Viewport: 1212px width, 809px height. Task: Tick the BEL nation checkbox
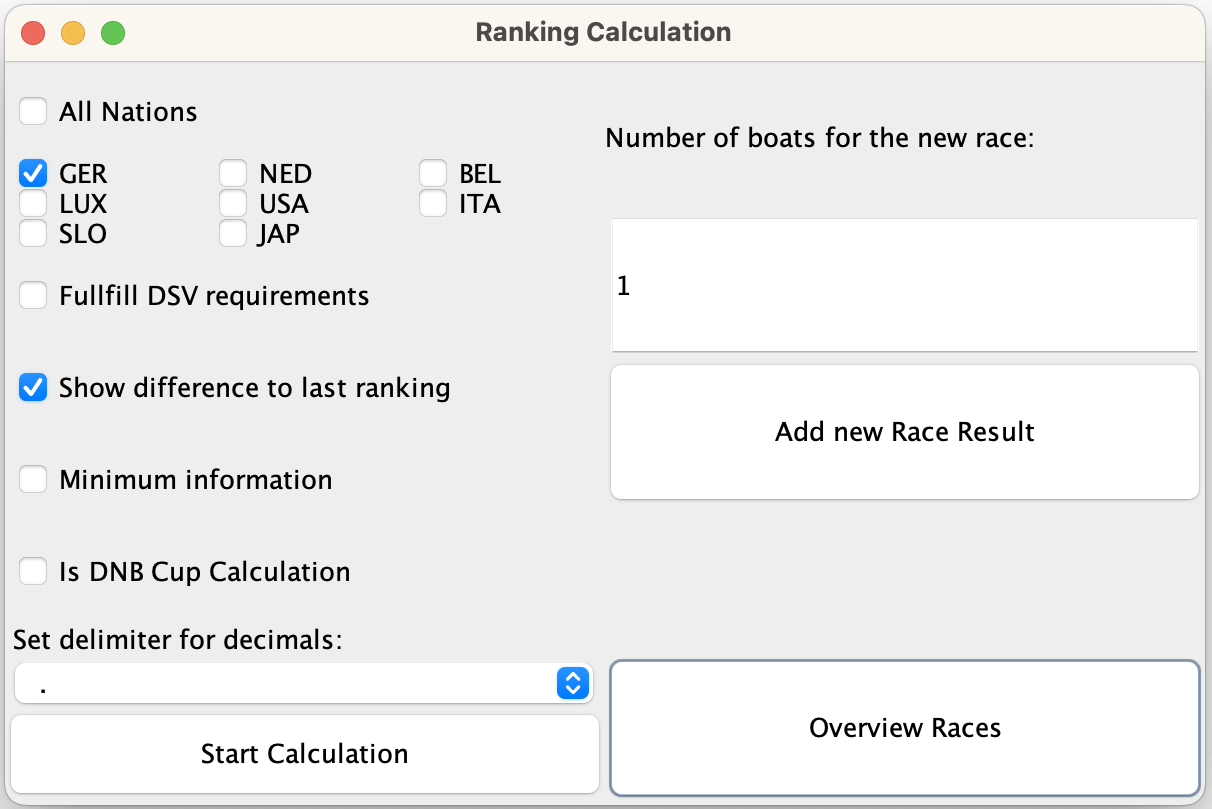(433, 174)
